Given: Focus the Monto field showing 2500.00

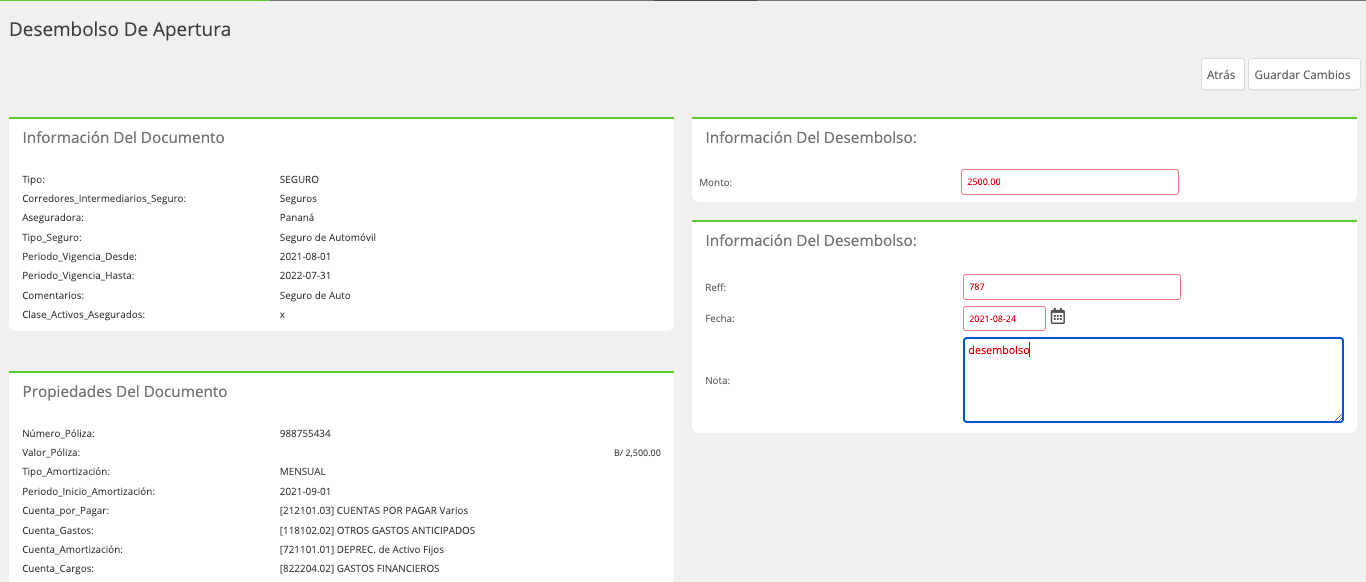Looking at the screenshot, I should coord(1070,182).
